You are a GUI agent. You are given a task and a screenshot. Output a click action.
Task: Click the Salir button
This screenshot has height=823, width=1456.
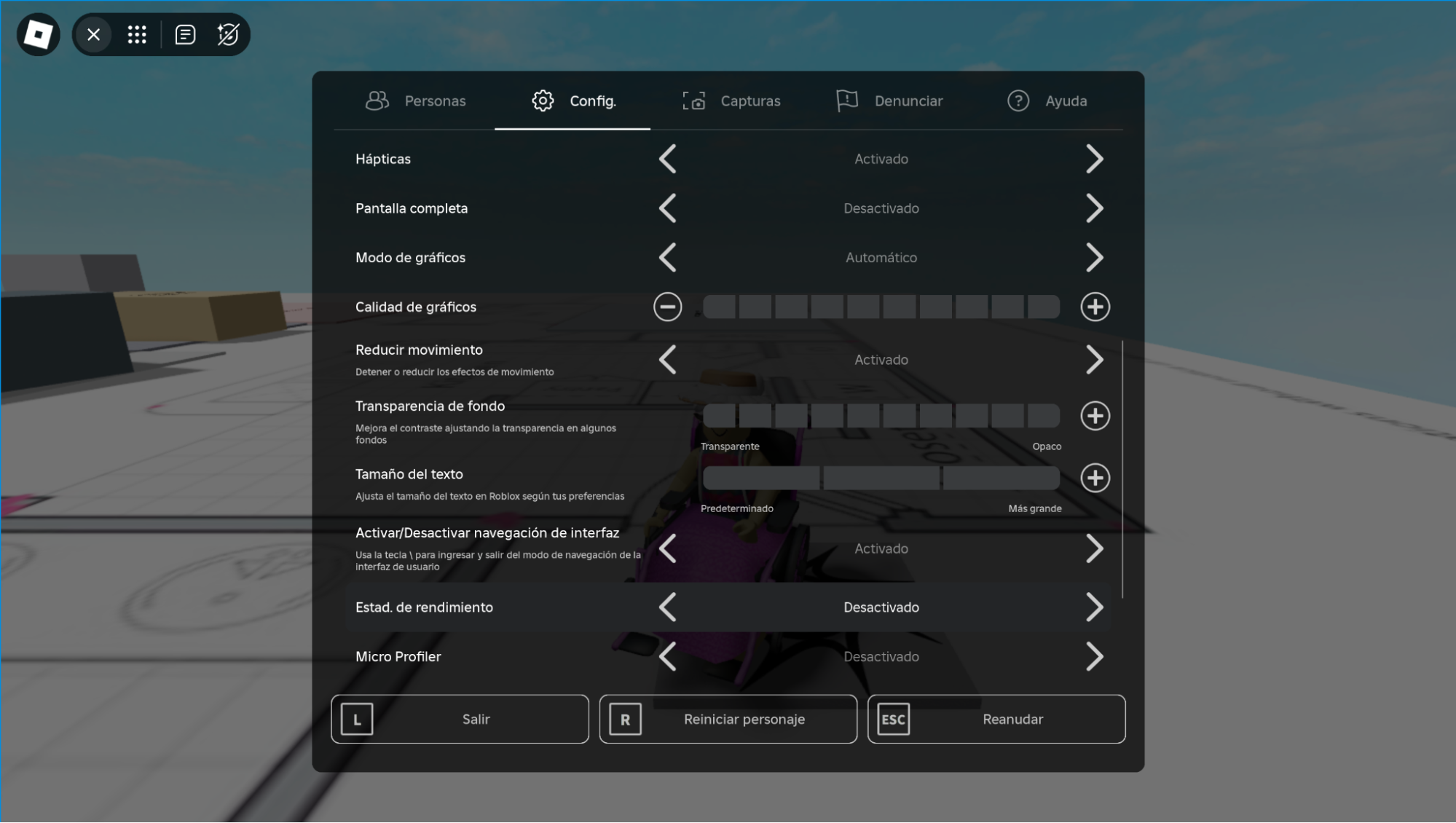(x=460, y=719)
